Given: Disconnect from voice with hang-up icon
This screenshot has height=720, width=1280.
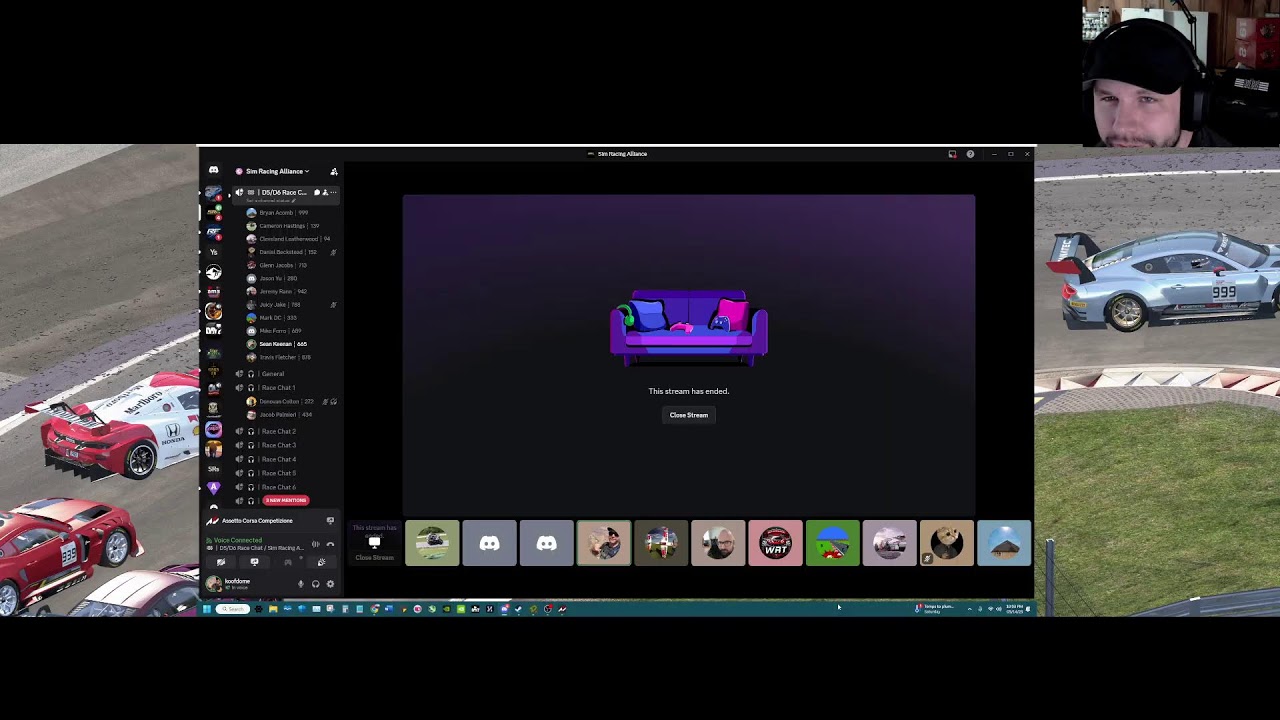Looking at the screenshot, I should [x=330, y=544].
